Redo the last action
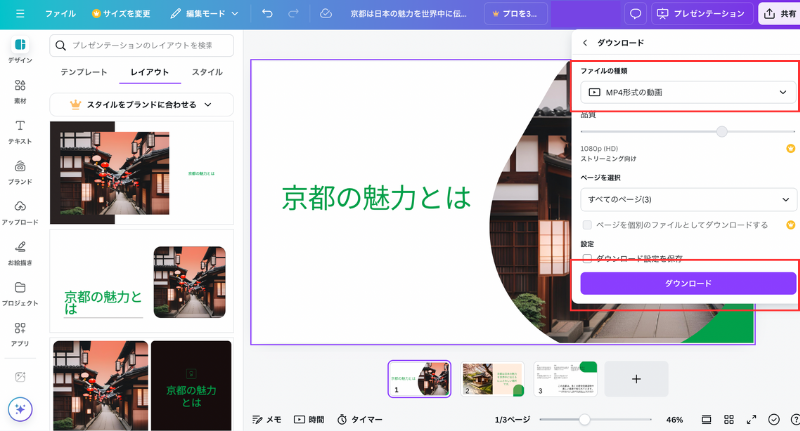The width and height of the screenshot is (800, 431). click(x=293, y=14)
